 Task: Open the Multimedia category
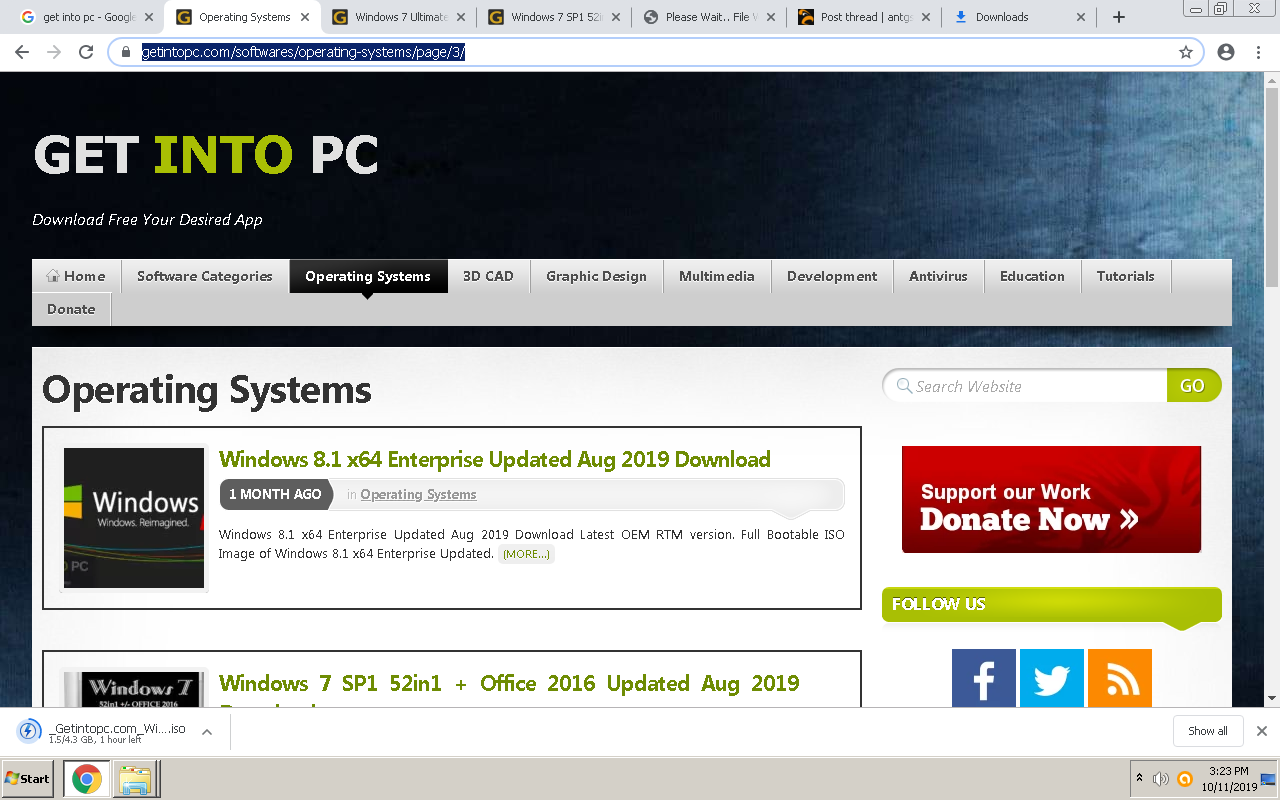click(717, 276)
